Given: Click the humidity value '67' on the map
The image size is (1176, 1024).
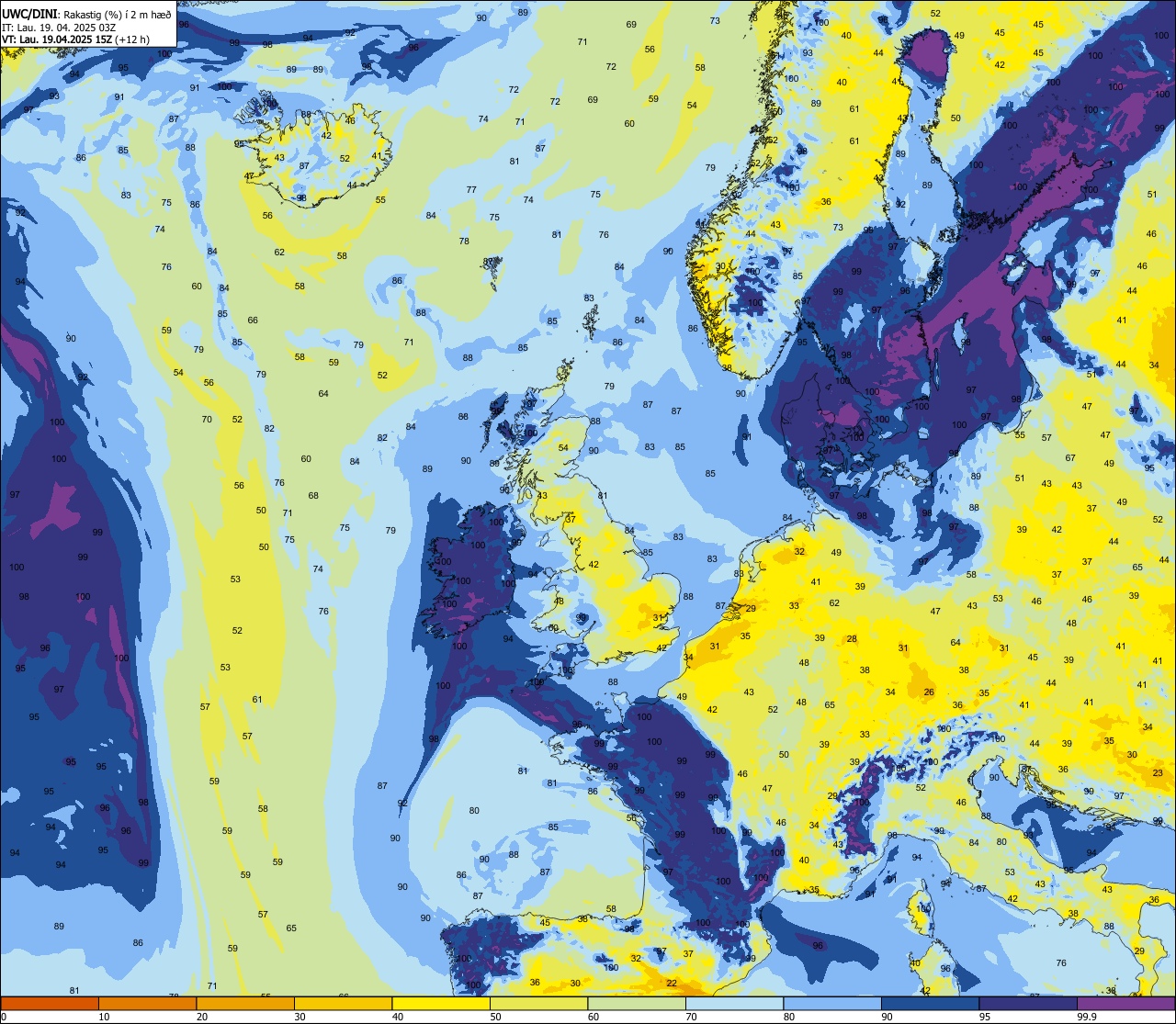Looking at the screenshot, I should click(1070, 458).
